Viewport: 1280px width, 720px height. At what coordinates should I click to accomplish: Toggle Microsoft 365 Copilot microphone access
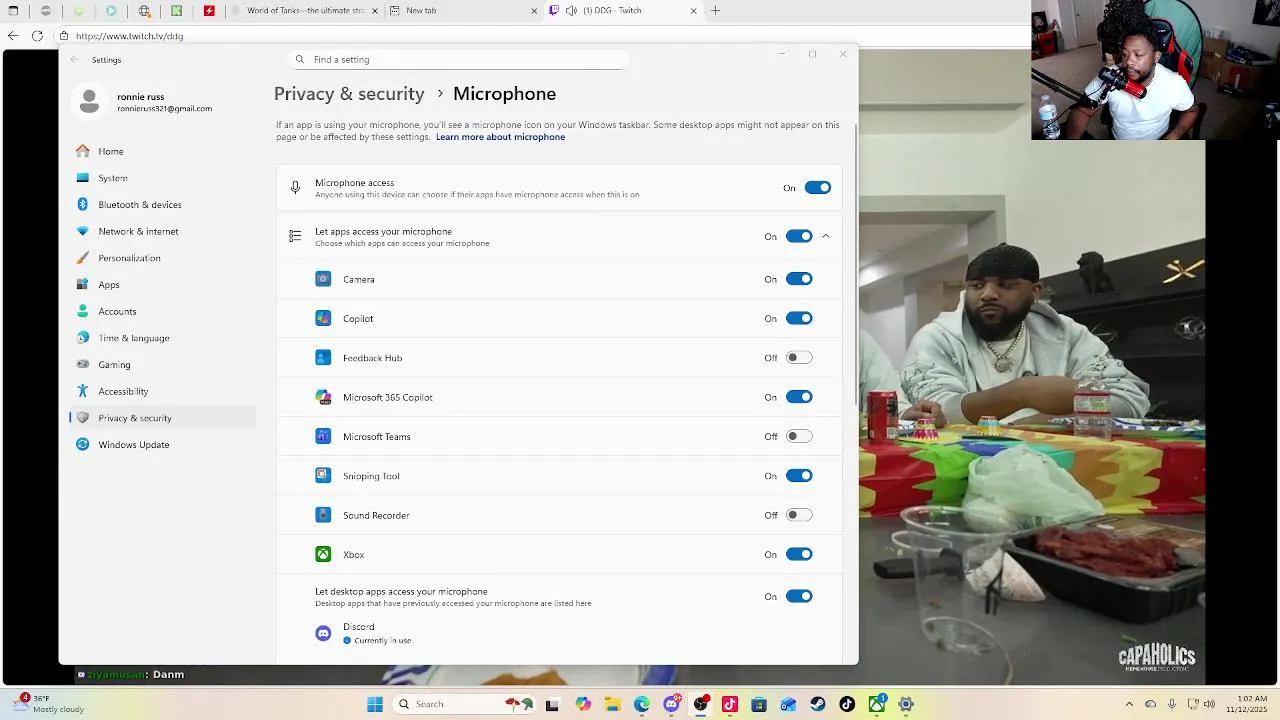tap(799, 397)
